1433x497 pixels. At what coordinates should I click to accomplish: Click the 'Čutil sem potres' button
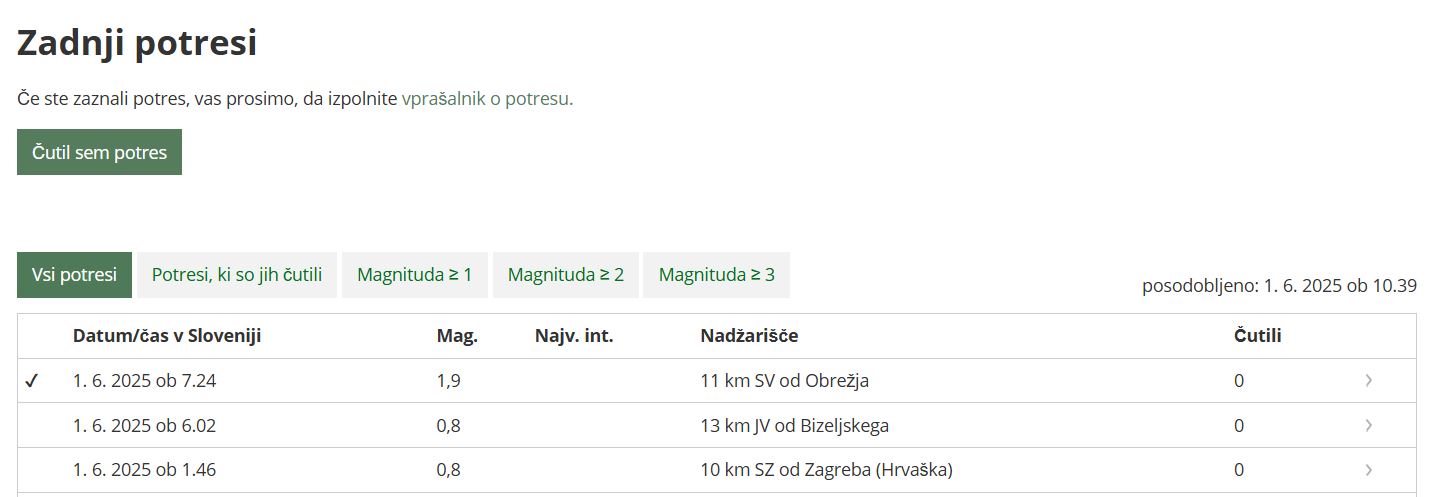(99, 152)
